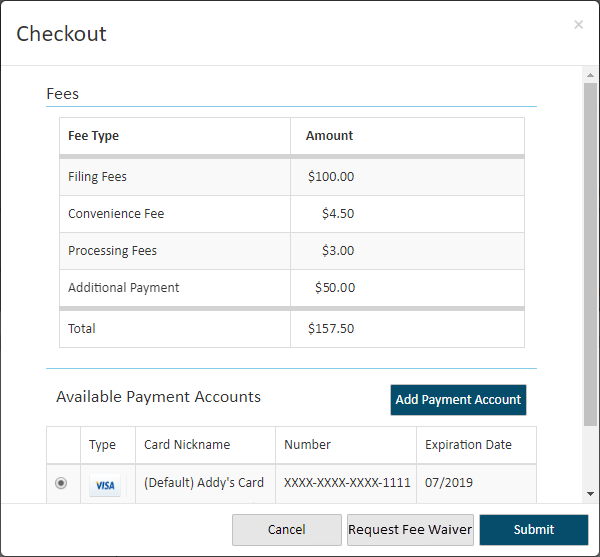Click the $3.00 processing fee amount

[x=338, y=251]
